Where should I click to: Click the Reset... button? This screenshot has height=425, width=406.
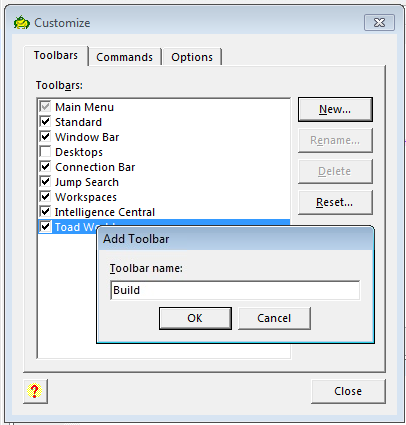[x=335, y=202]
